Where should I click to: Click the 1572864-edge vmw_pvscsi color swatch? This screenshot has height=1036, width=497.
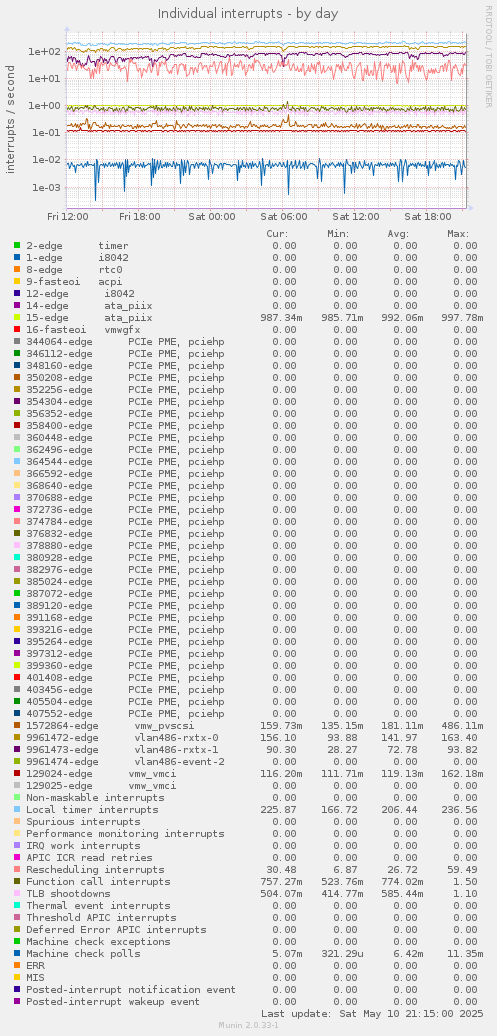[17, 725]
